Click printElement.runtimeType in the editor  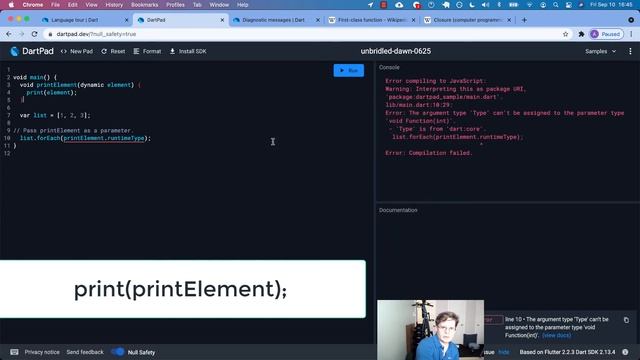pos(104,138)
